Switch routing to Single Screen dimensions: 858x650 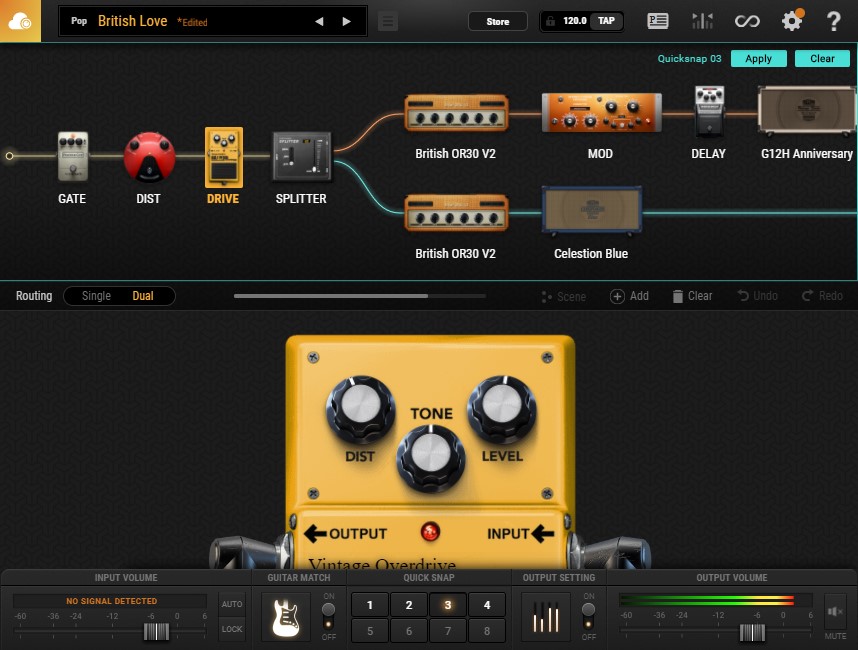pos(96,296)
